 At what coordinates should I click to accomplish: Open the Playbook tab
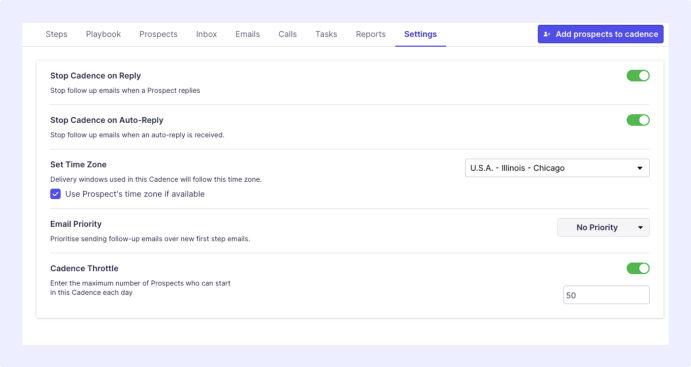point(103,34)
